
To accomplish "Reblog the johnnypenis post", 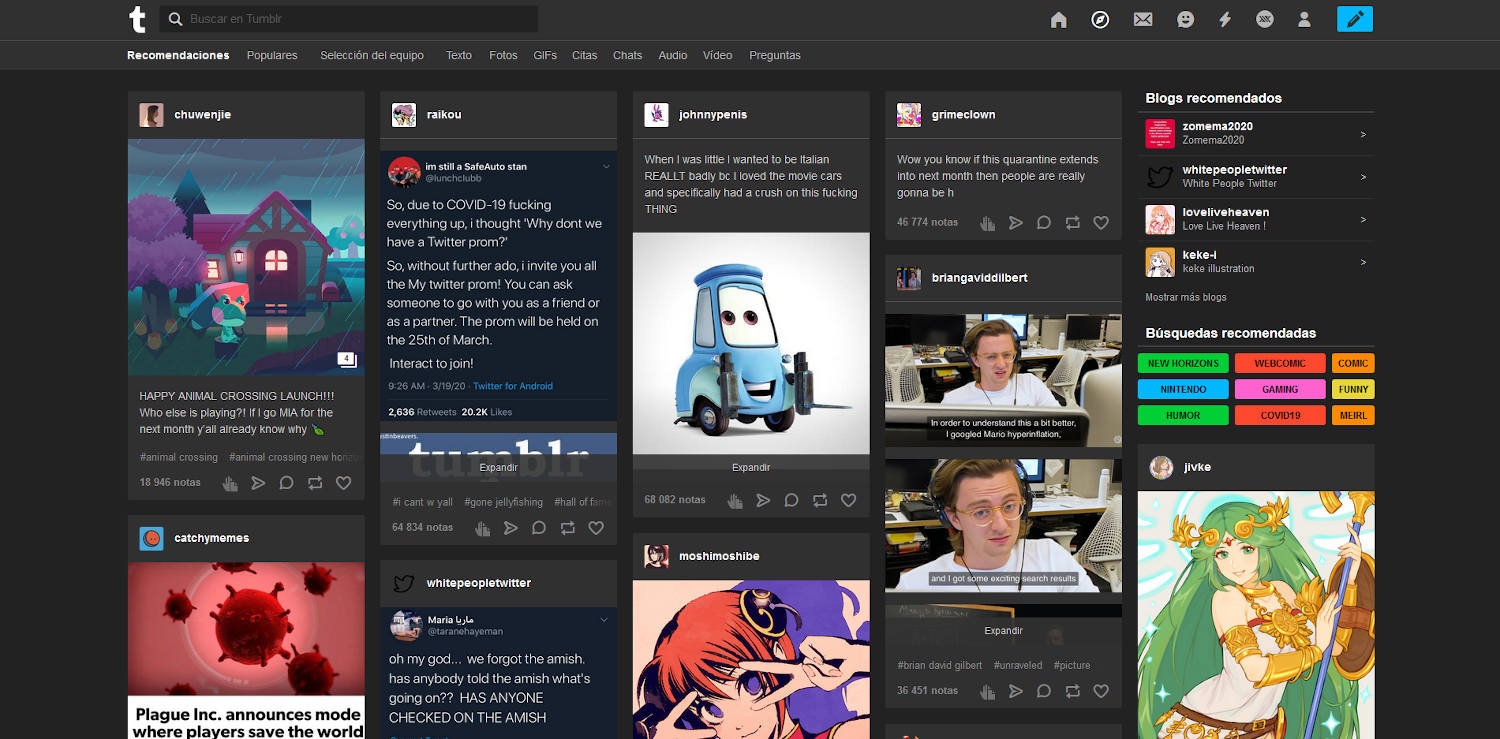I will point(820,500).
